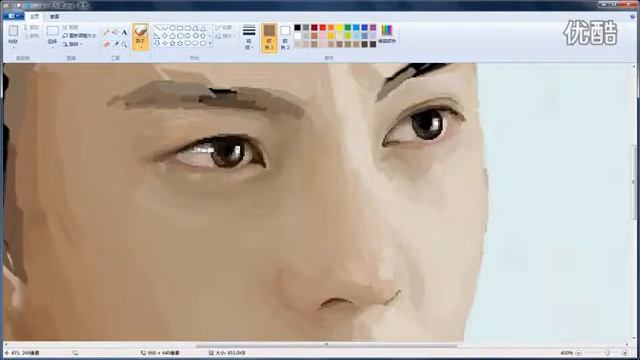The width and height of the screenshot is (640, 360).
Task: Click the horizontal canvas scrollbar
Action: click(327, 345)
